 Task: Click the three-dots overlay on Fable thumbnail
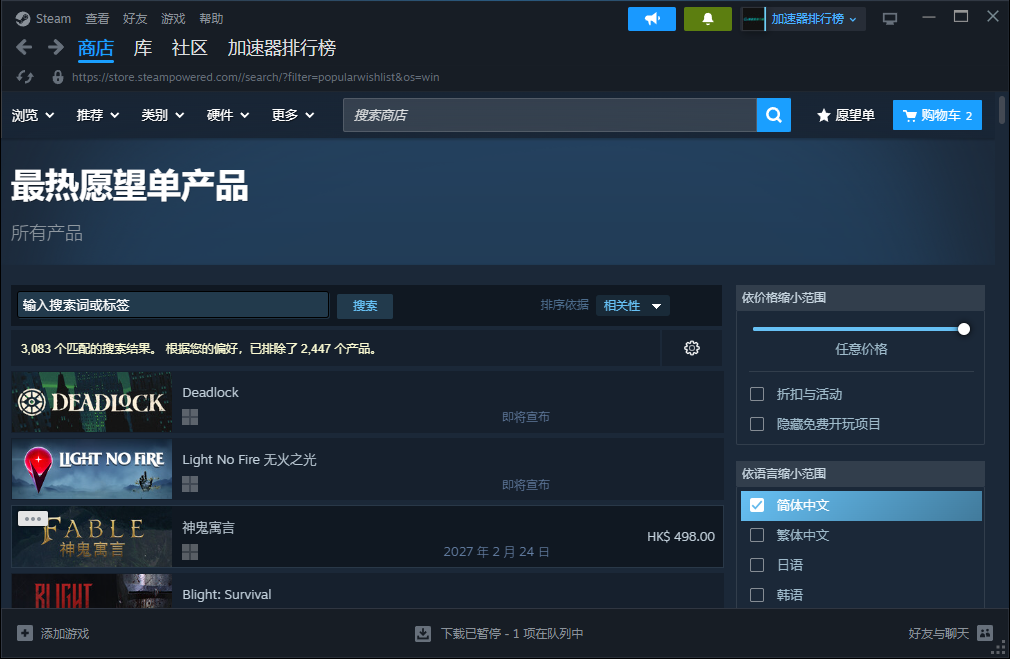(x=33, y=519)
